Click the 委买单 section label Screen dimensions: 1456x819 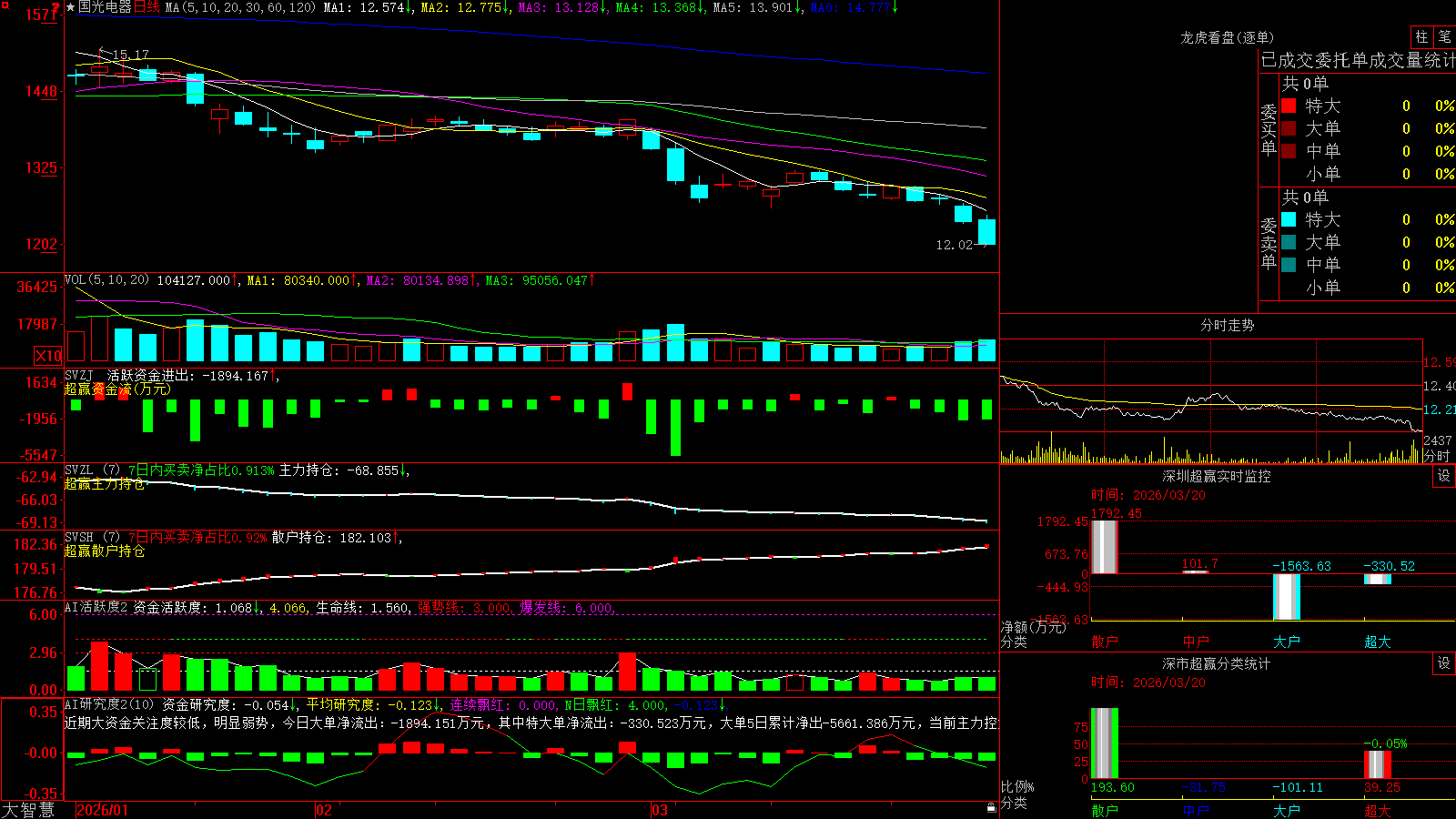click(x=1269, y=129)
